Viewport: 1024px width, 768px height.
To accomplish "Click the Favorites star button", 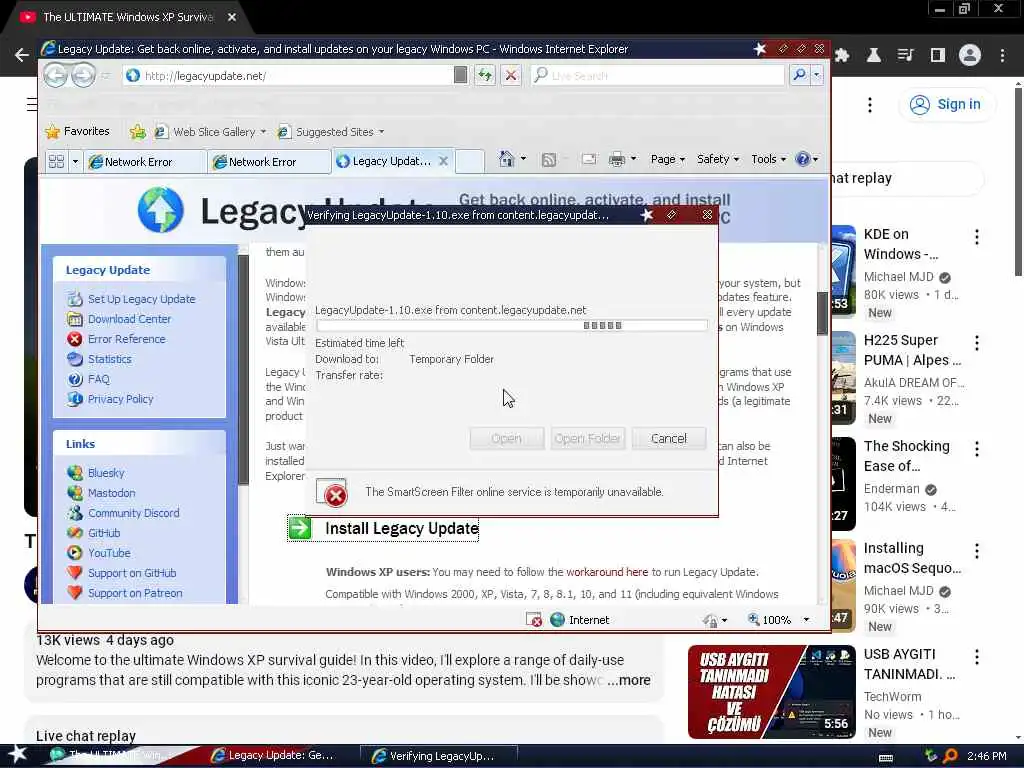I will tap(77, 131).
